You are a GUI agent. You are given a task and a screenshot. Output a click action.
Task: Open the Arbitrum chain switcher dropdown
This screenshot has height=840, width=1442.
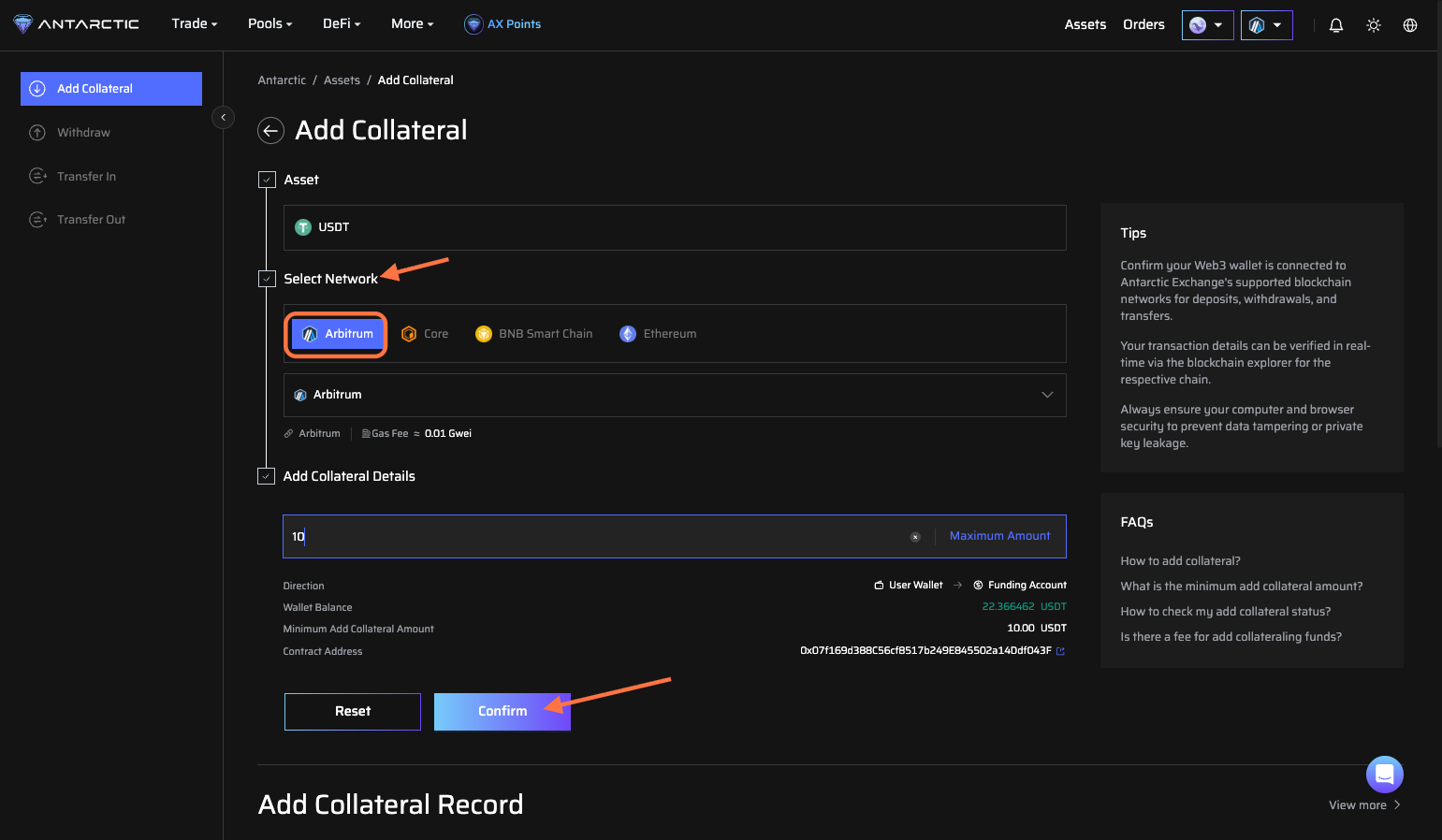point(1267,25)
